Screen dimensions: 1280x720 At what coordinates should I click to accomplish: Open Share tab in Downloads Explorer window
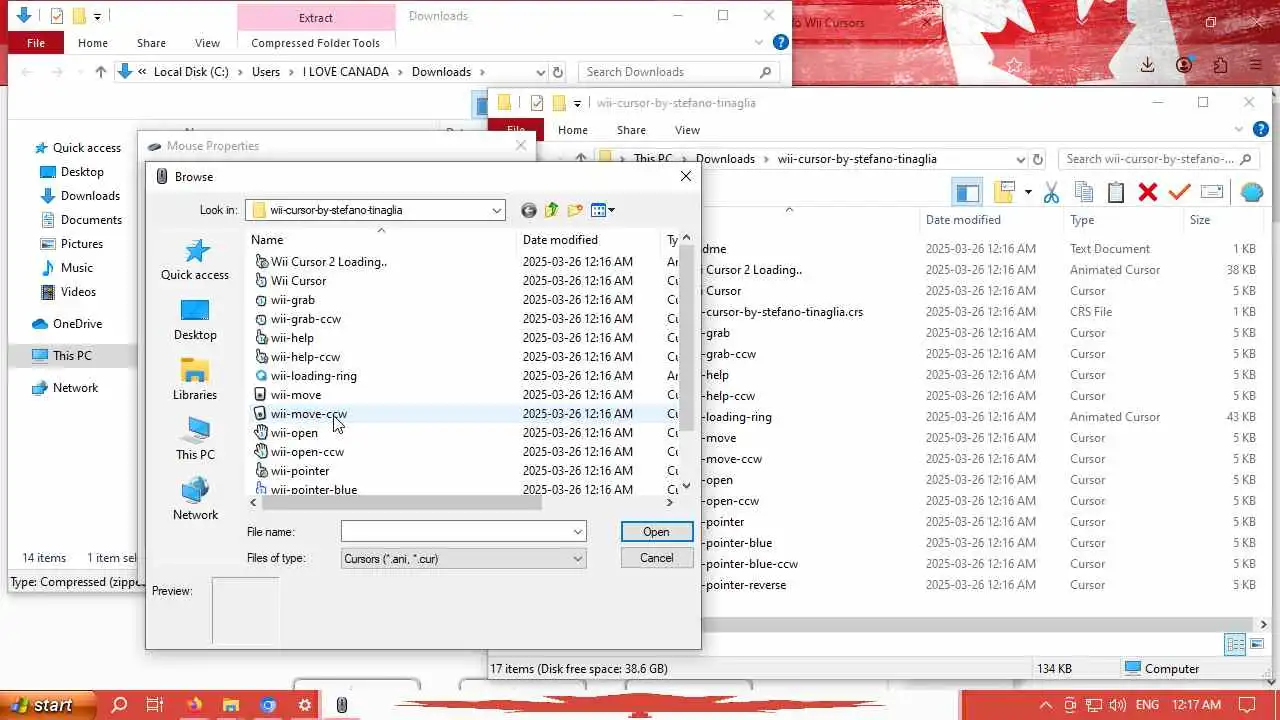coord(151,43)
